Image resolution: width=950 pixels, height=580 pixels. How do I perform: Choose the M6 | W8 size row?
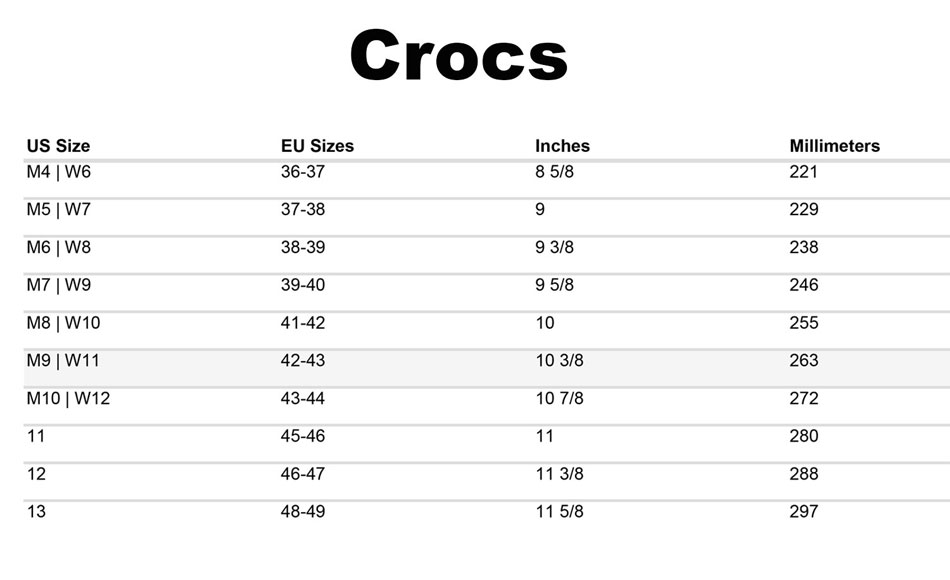[x=487, y=255]
